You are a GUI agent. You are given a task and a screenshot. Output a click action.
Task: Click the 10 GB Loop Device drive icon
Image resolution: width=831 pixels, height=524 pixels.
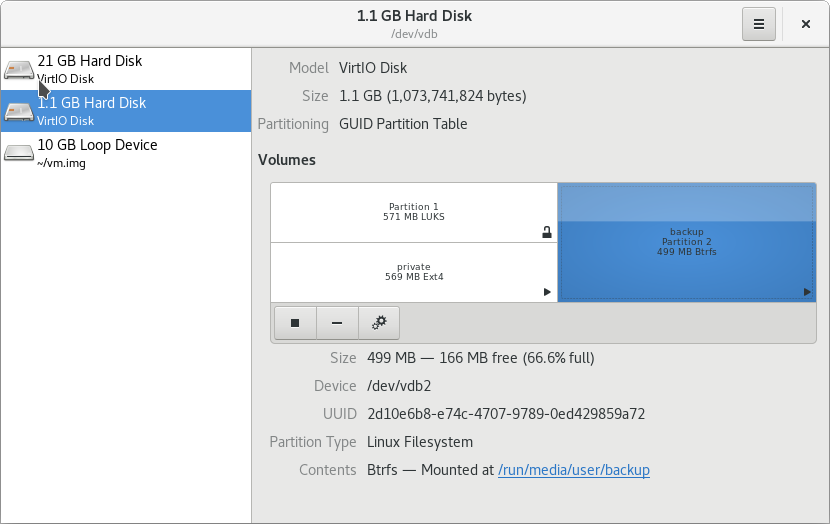point(19,153)
